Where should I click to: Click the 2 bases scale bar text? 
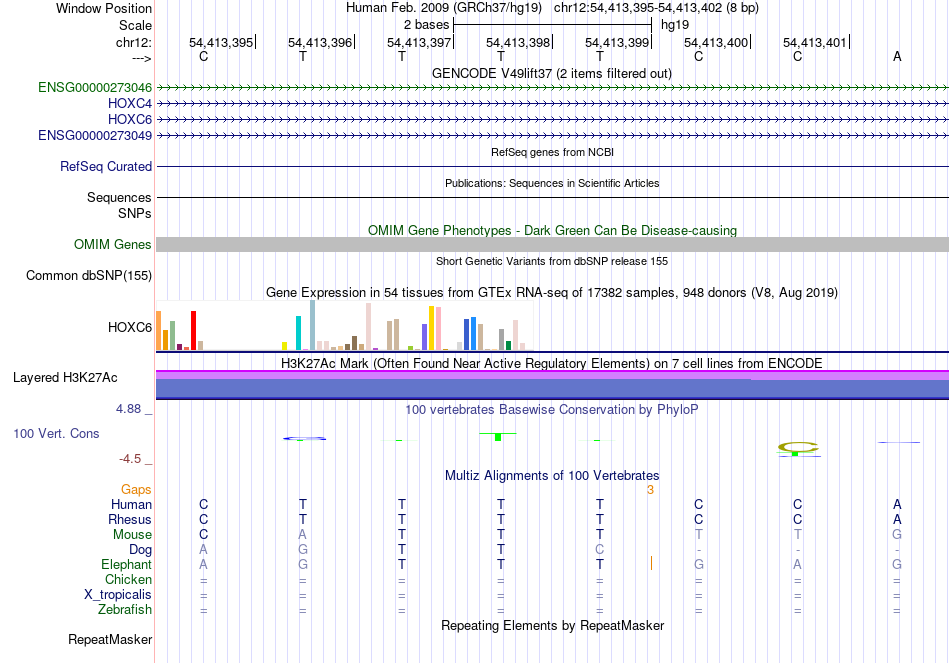tap(427, 25)
